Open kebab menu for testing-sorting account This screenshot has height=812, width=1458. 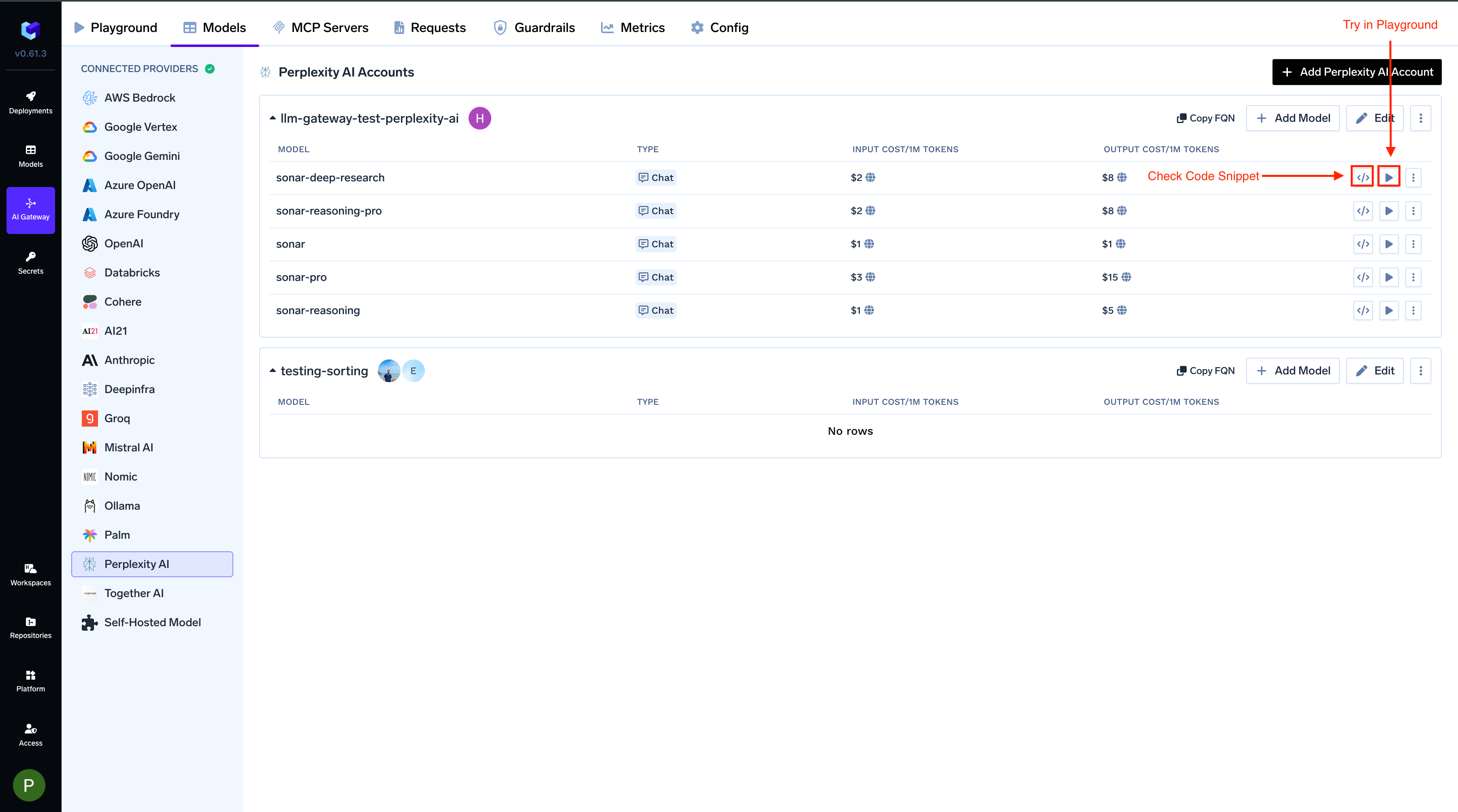tap(1421, 371)
